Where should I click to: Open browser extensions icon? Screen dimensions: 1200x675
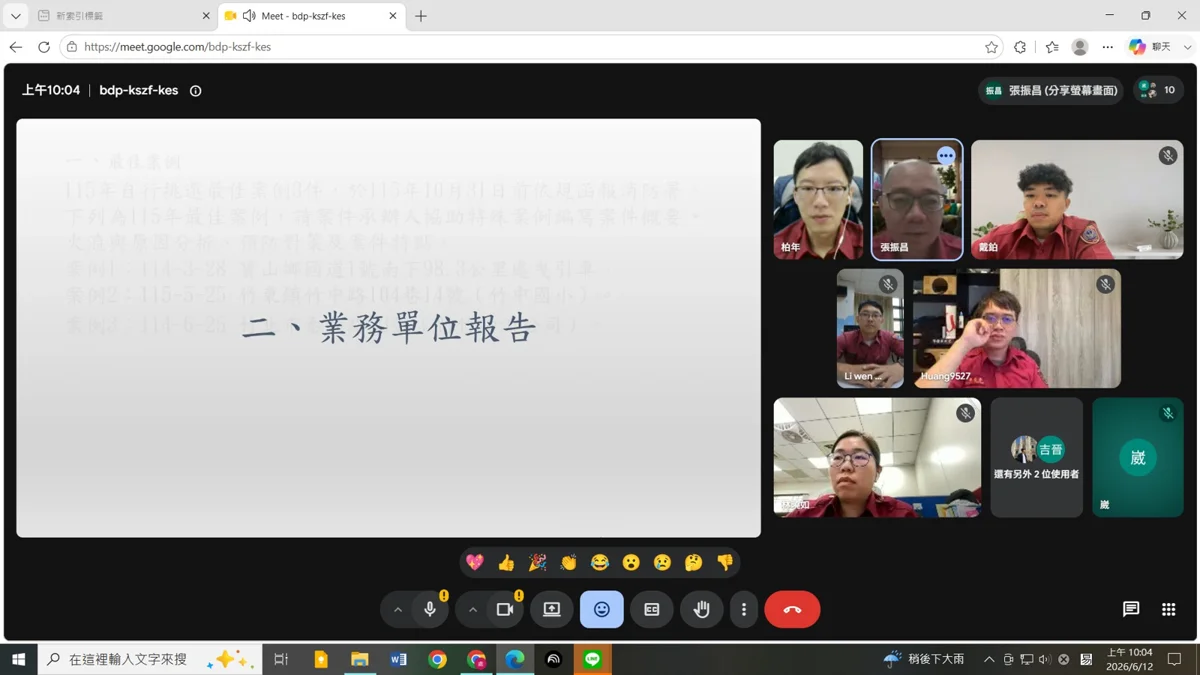[x=1020, y=47]
